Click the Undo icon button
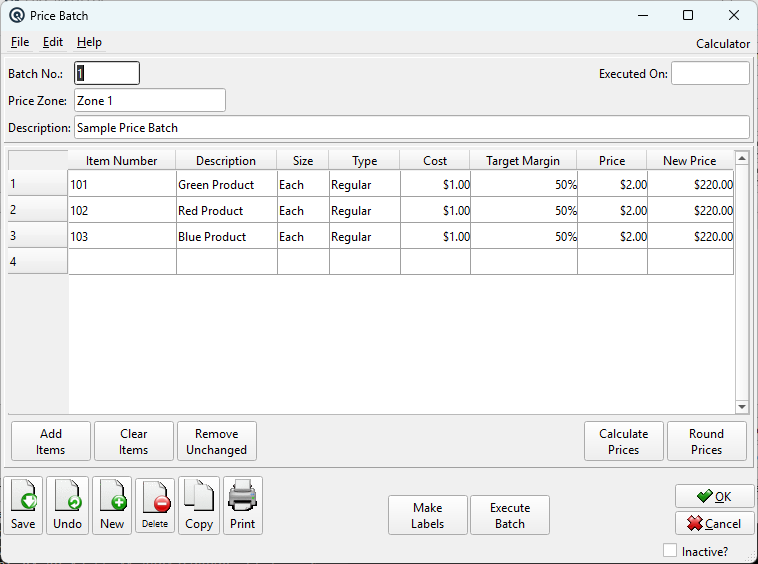This screenshot has width=758, height=564. pos(68,505)
